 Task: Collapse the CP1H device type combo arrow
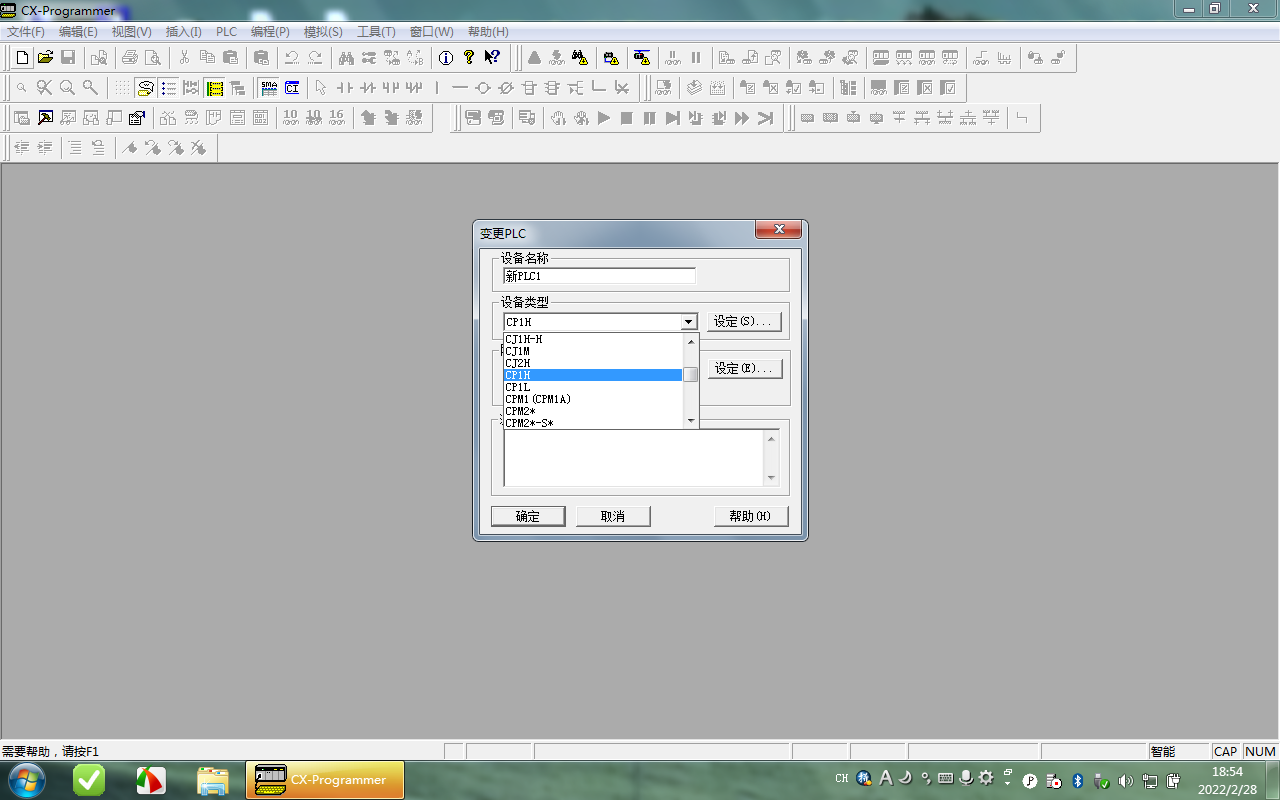(x=688, y=322)
